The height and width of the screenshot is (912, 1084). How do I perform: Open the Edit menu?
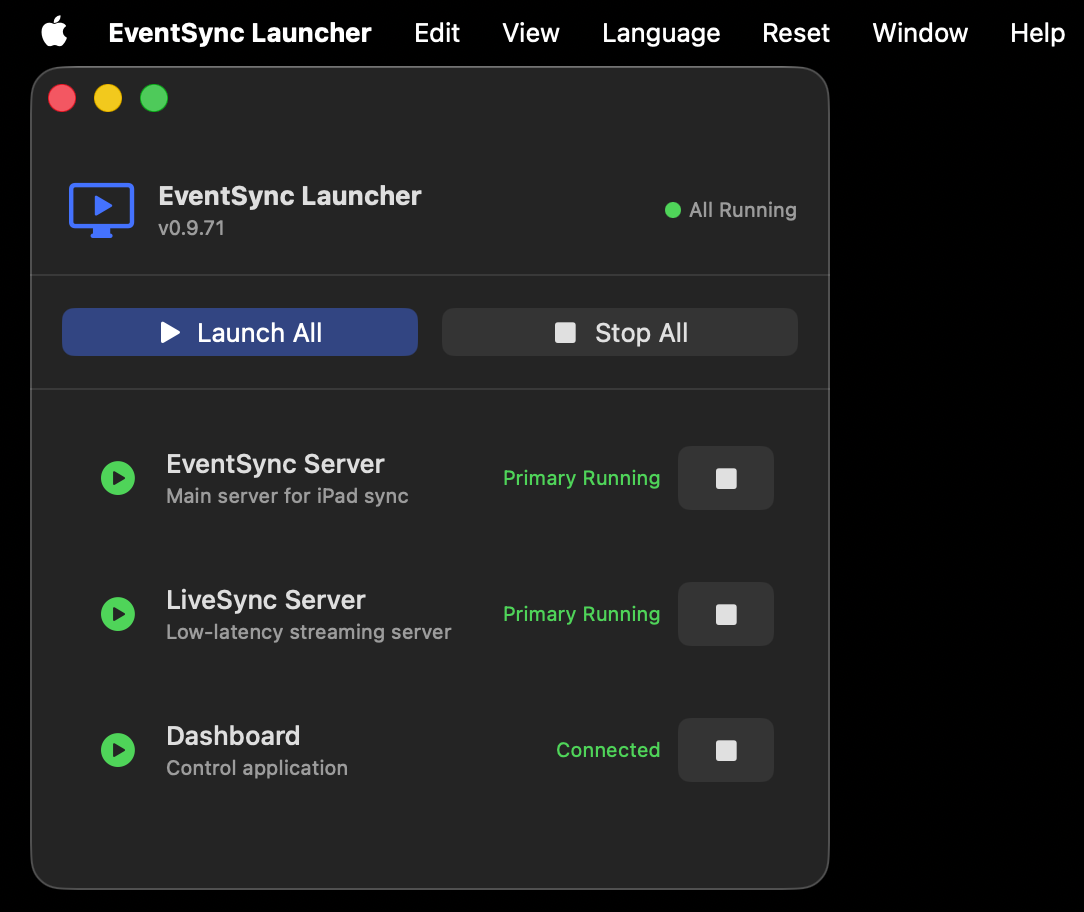437,32
